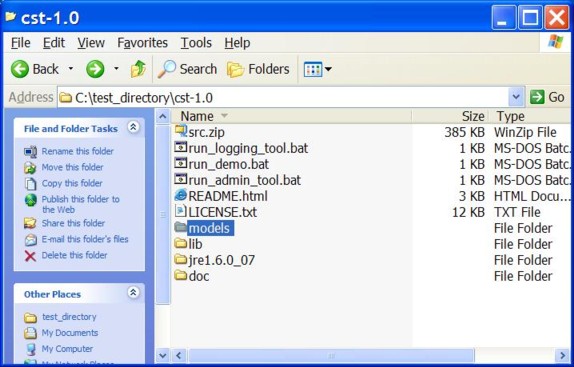
Task: Click the green Back arrow icon
Action: [x=19, y=69]
